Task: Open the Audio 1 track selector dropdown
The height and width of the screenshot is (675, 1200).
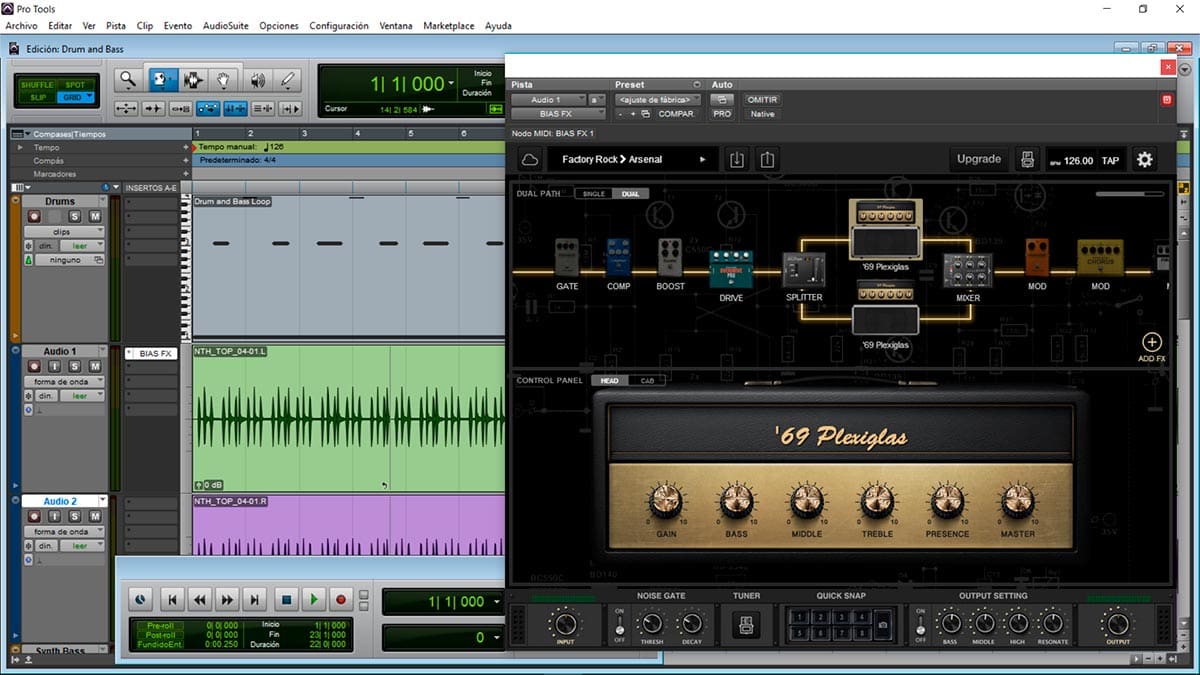Action: tap(548, 100)
